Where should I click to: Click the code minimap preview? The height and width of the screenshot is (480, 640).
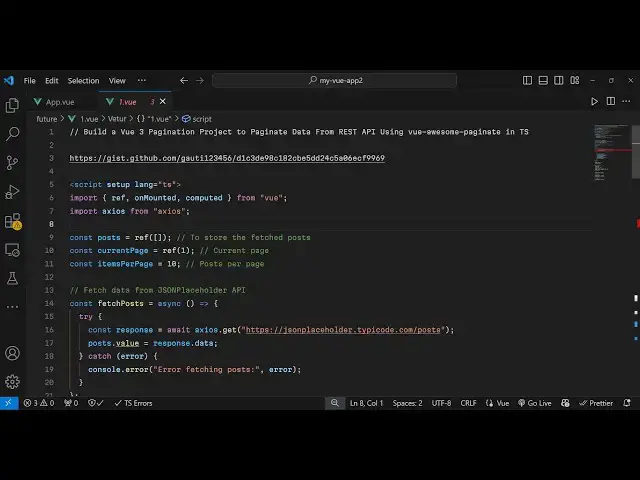(611, 152)
